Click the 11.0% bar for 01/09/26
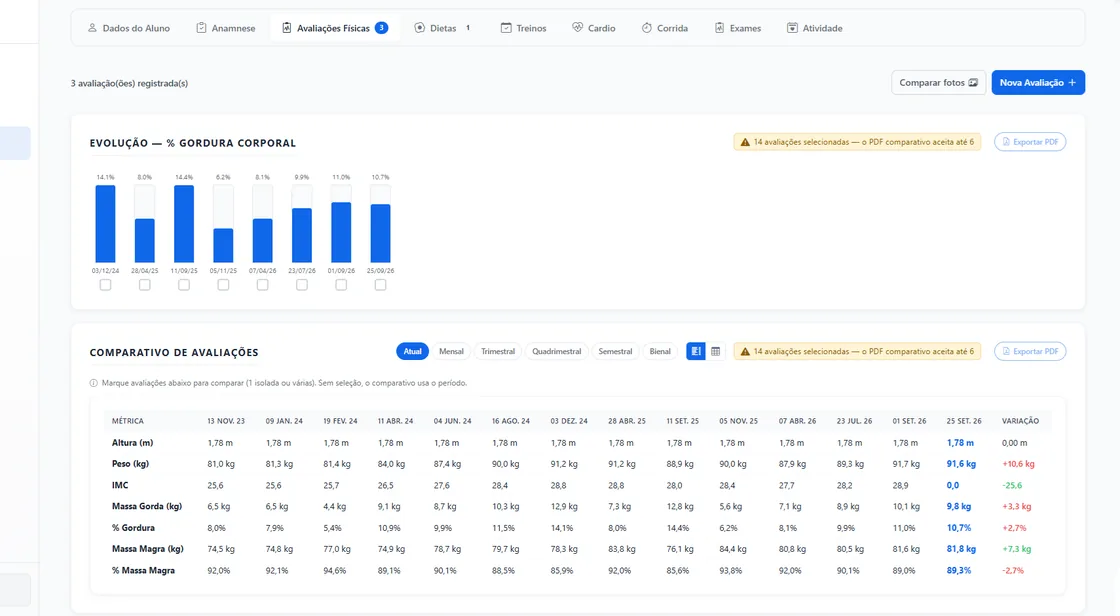The image size is (1120, 616). (x=341, y=232)
